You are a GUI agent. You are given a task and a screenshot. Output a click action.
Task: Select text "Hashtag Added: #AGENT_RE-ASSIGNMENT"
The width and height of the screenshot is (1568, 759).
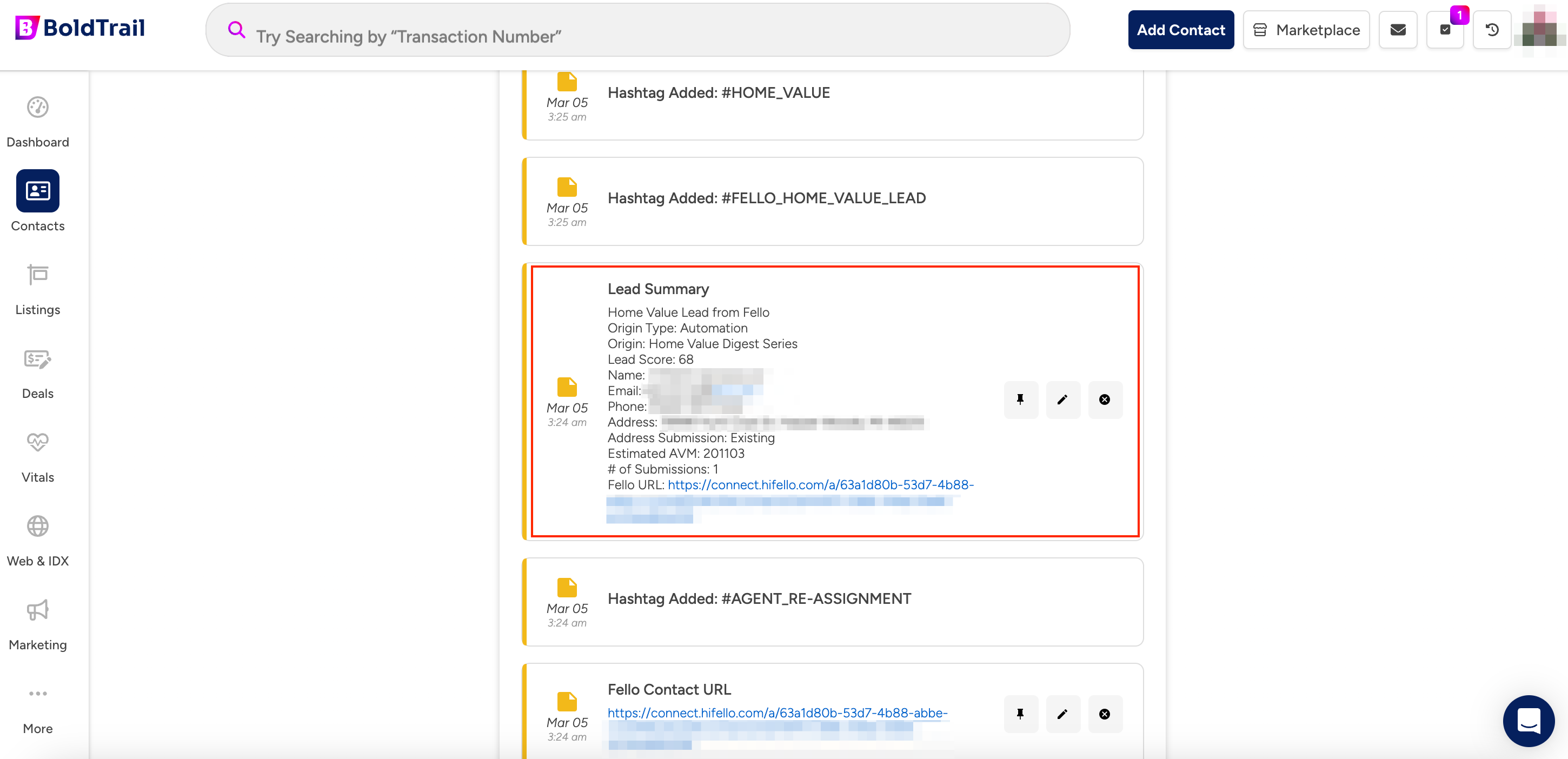(x=759, y=598)
